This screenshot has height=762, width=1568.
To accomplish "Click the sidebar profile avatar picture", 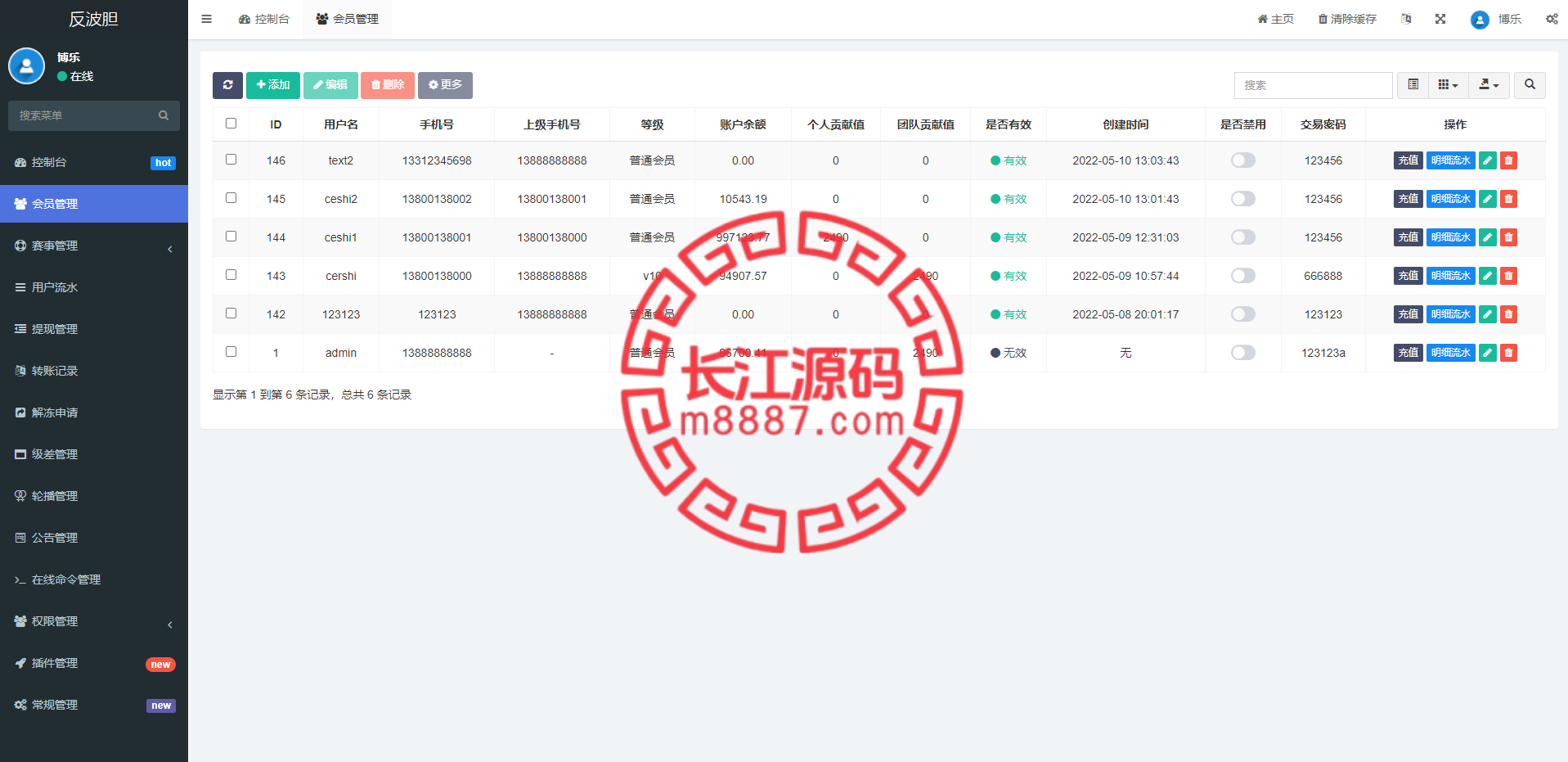I will tap(26, 66).
